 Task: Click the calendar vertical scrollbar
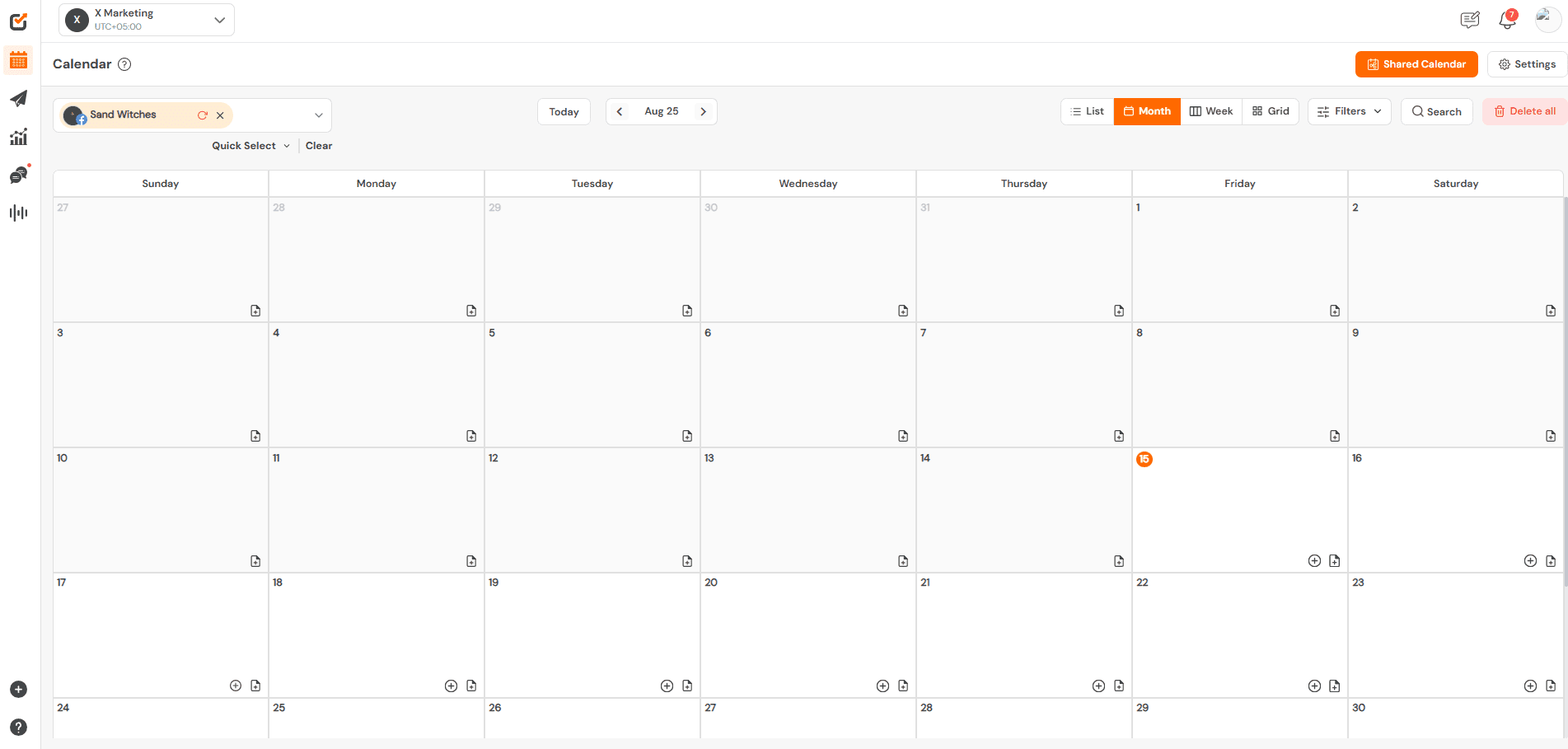coord(1565,391)
